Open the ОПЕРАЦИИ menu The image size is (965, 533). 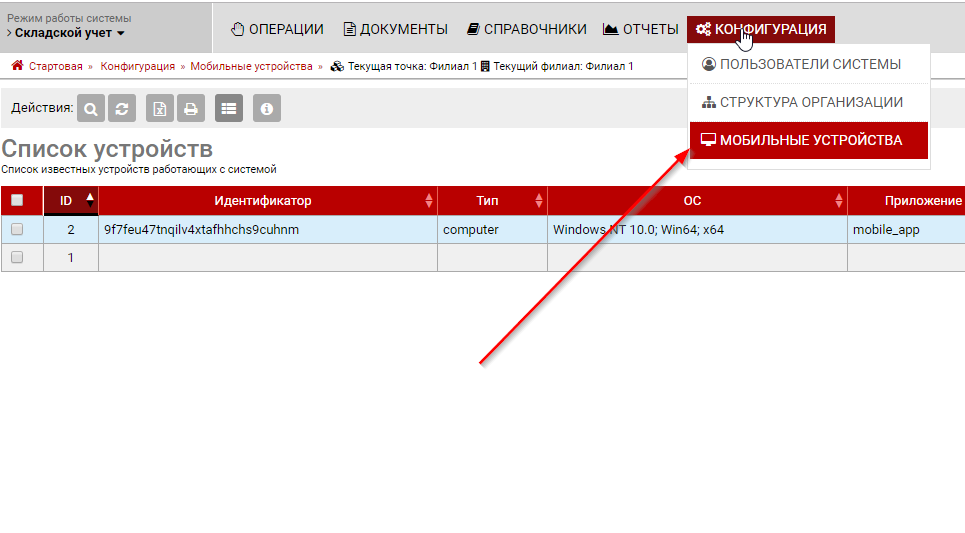[277, 29]
